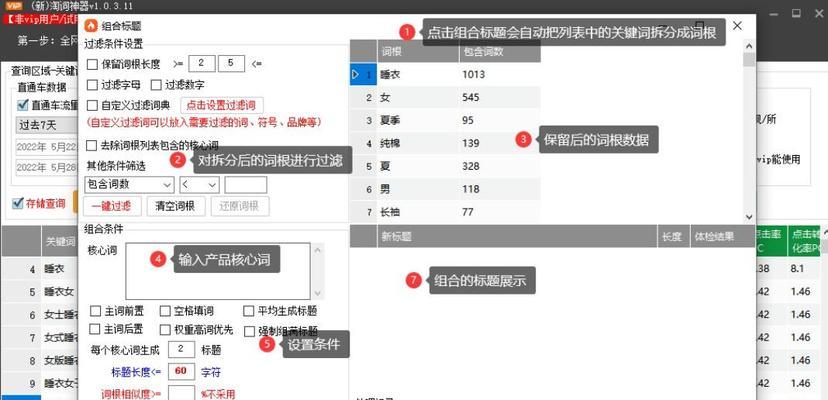Open the 包含词数 filter dropdown

pyautogui.click(x=129, y=184)
